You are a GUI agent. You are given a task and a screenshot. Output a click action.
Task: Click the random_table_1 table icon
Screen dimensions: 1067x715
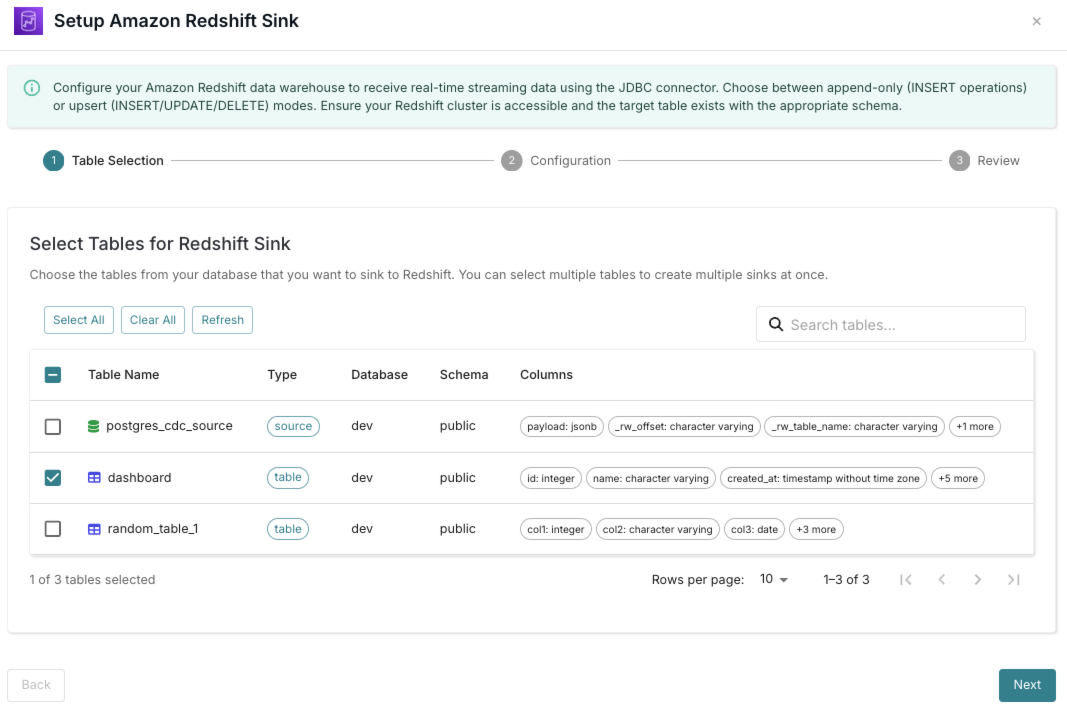pos(95,529)
